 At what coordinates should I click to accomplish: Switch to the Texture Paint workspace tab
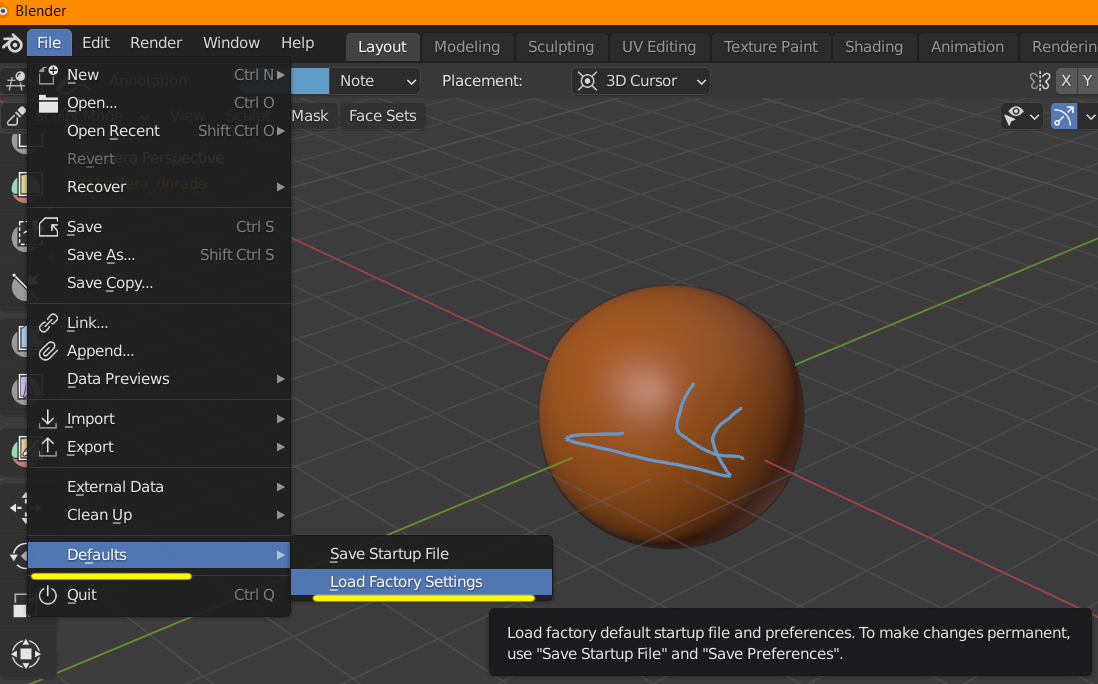click(770, 47)
